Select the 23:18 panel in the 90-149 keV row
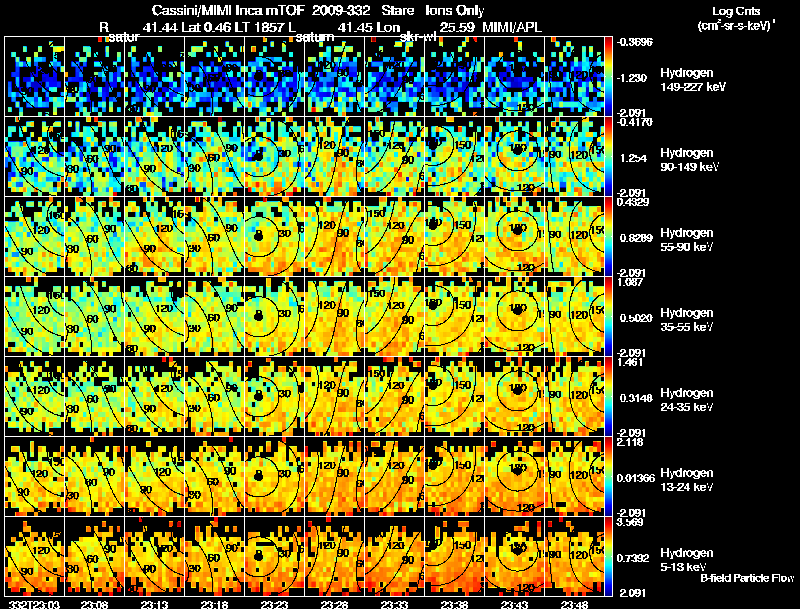The width and height of the screenshot is (800, 609). click(x=214, y=156)
